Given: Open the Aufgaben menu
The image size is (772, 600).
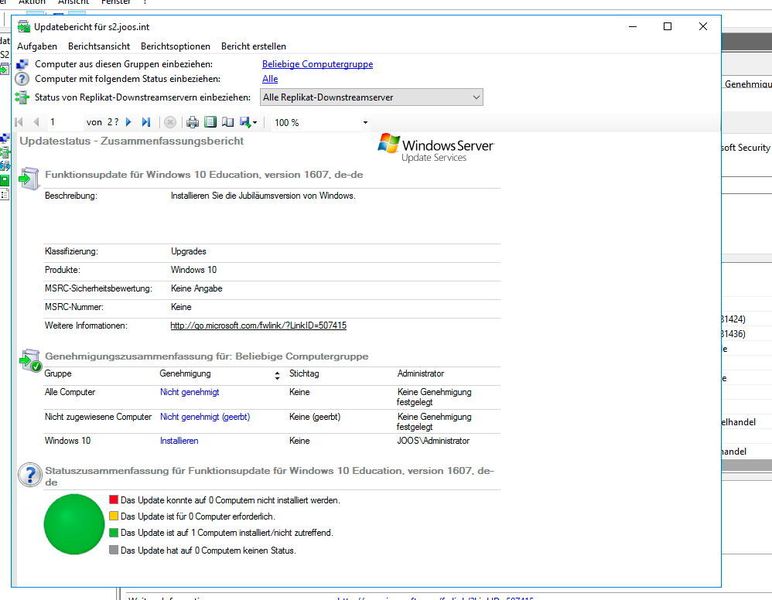Looking at the screenshot, I should (x=37, y=46).
